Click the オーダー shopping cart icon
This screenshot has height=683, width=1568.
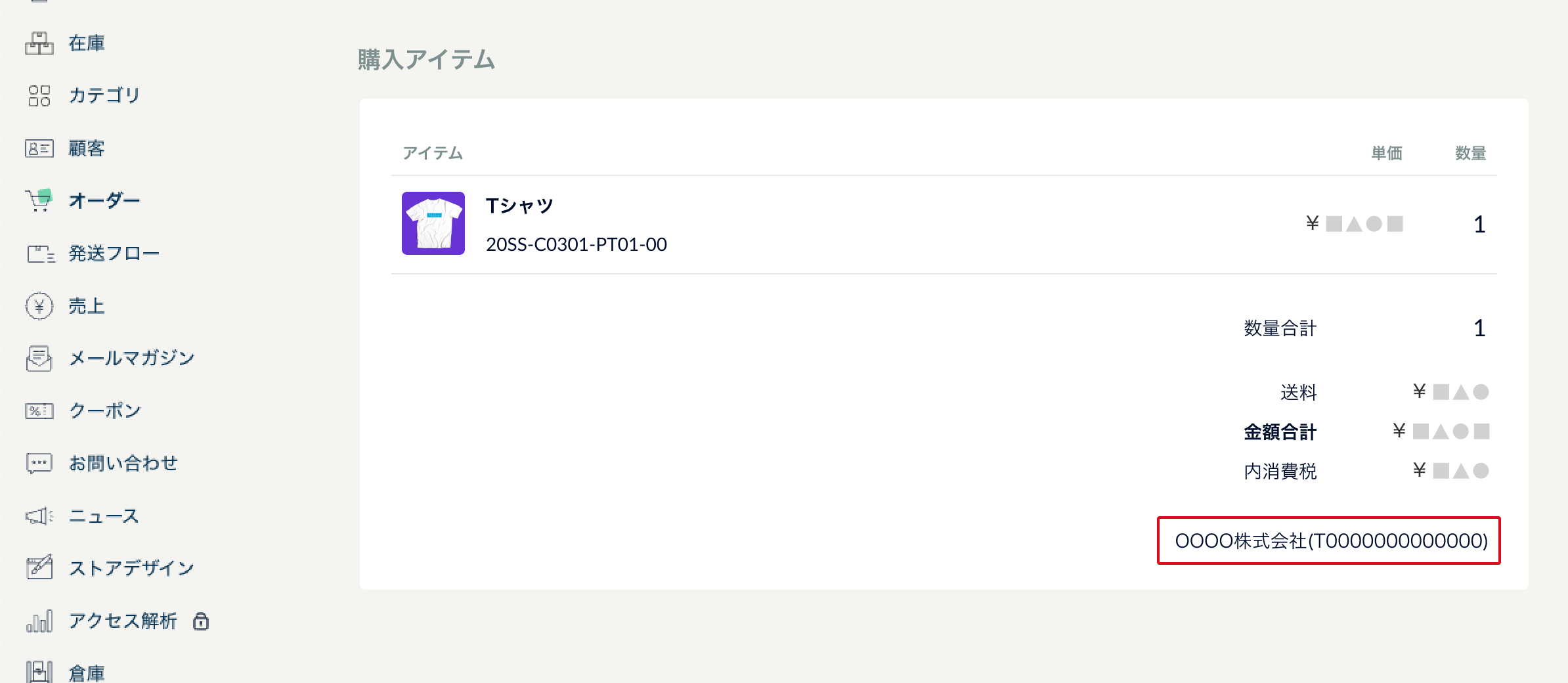tap(39, 200)
